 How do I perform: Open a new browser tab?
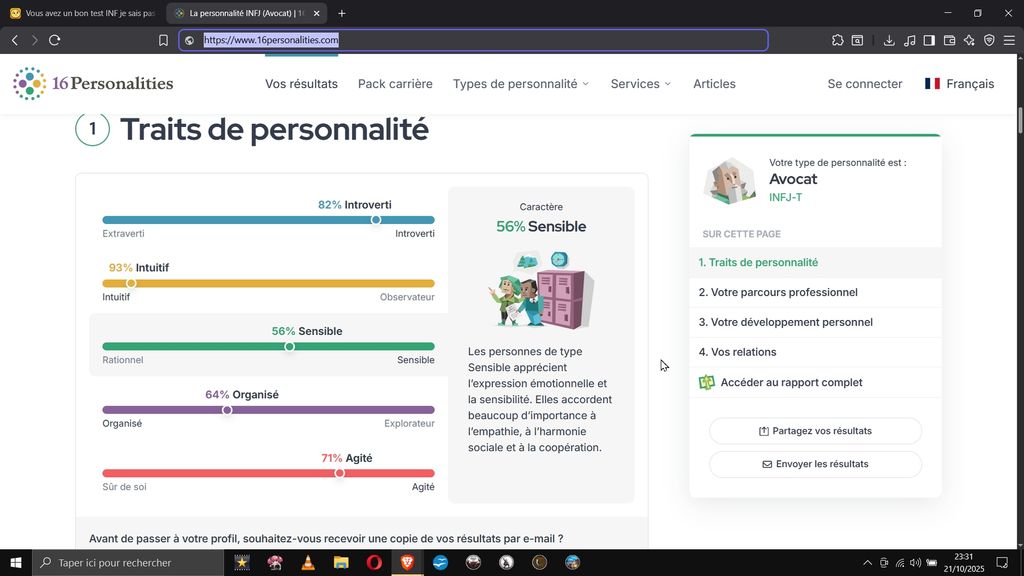click(342, 13)
